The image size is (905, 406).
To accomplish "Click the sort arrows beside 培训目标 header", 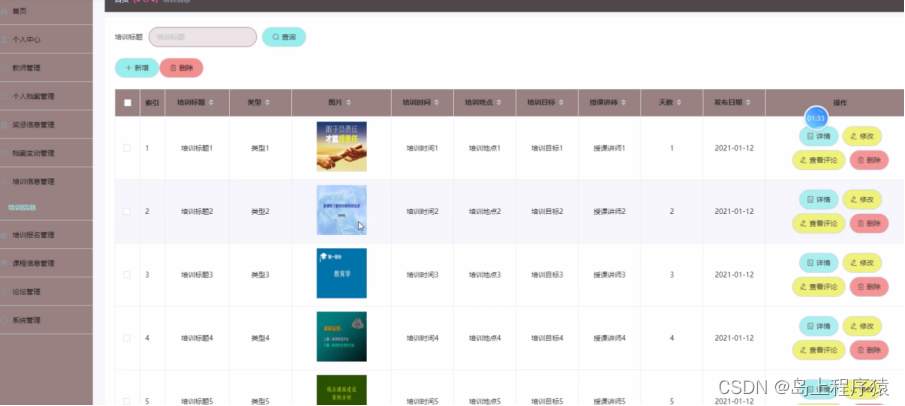I will pos(560,103).
